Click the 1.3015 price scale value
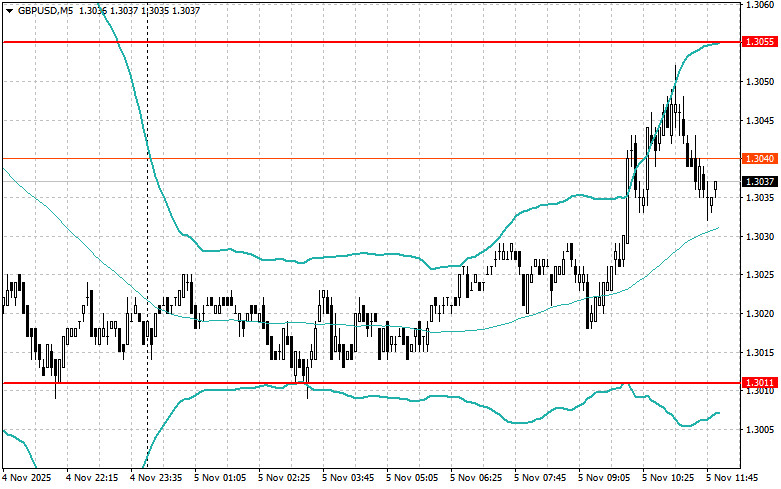 pos(760,353)
